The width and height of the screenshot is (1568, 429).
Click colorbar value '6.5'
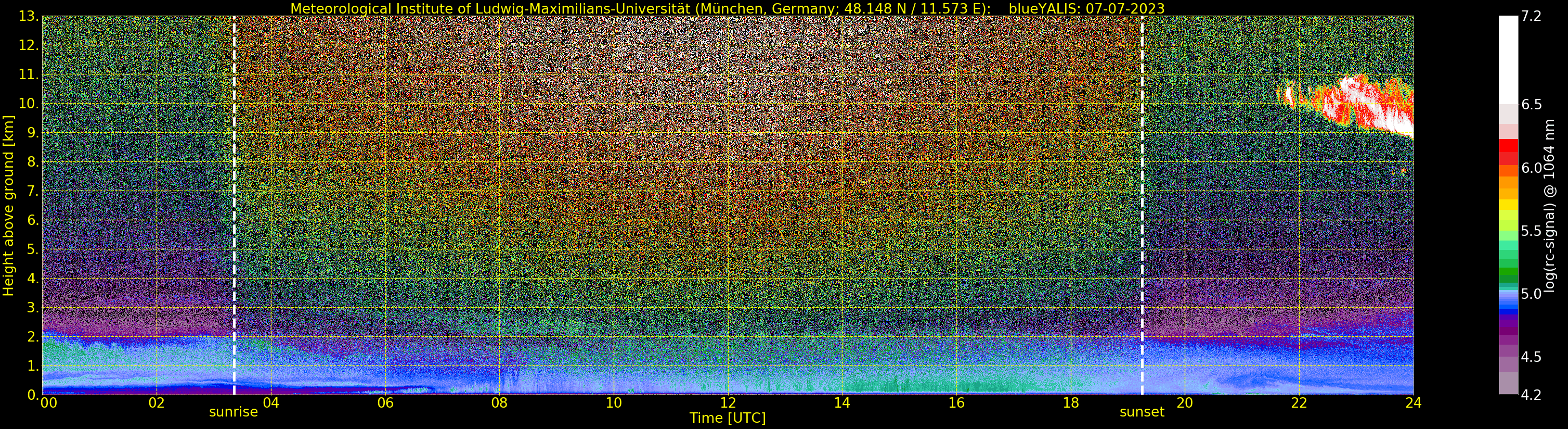(1532, 104)
